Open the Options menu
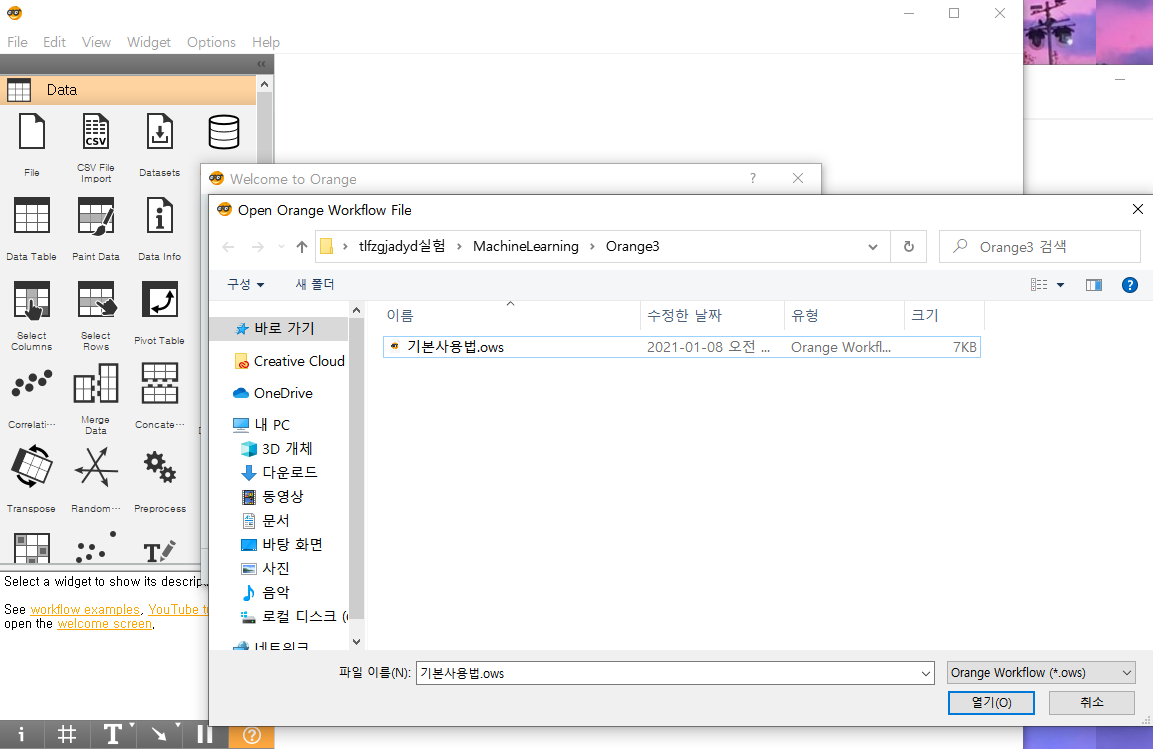 [211, 42]
